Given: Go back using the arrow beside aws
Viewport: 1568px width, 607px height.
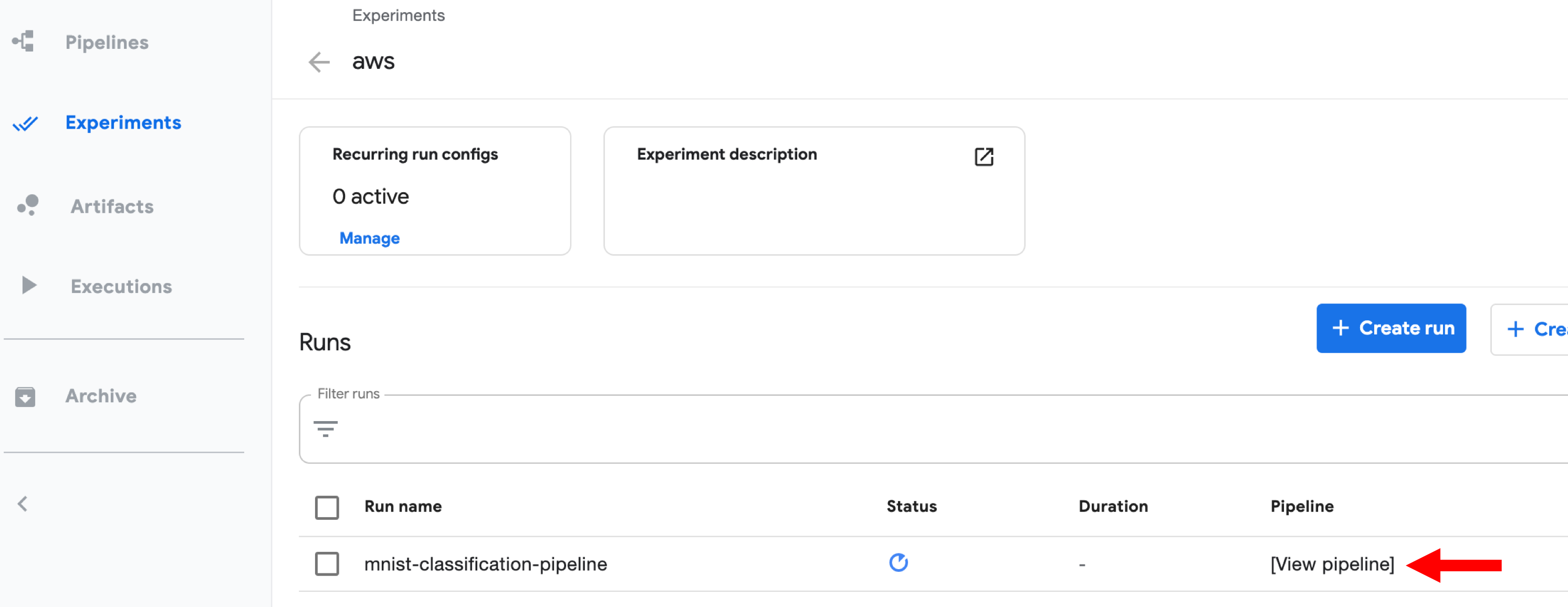Looking at the screenshot, I should coord(319,61).
